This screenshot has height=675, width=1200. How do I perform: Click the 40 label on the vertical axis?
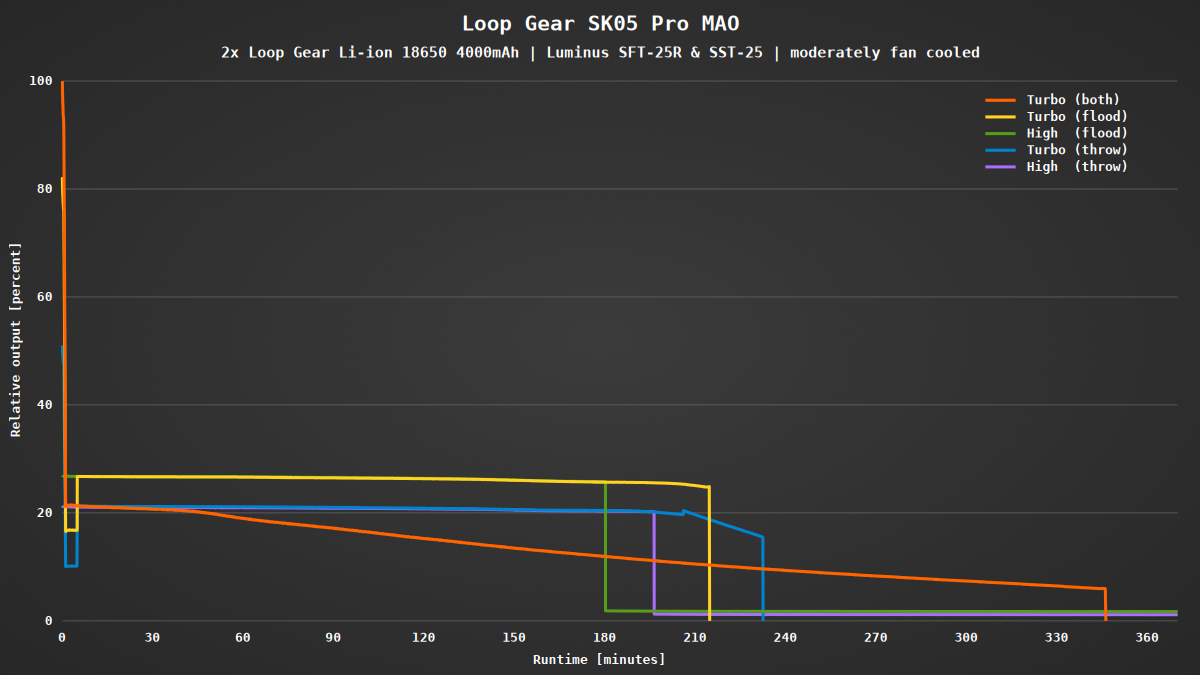[45, 405]
